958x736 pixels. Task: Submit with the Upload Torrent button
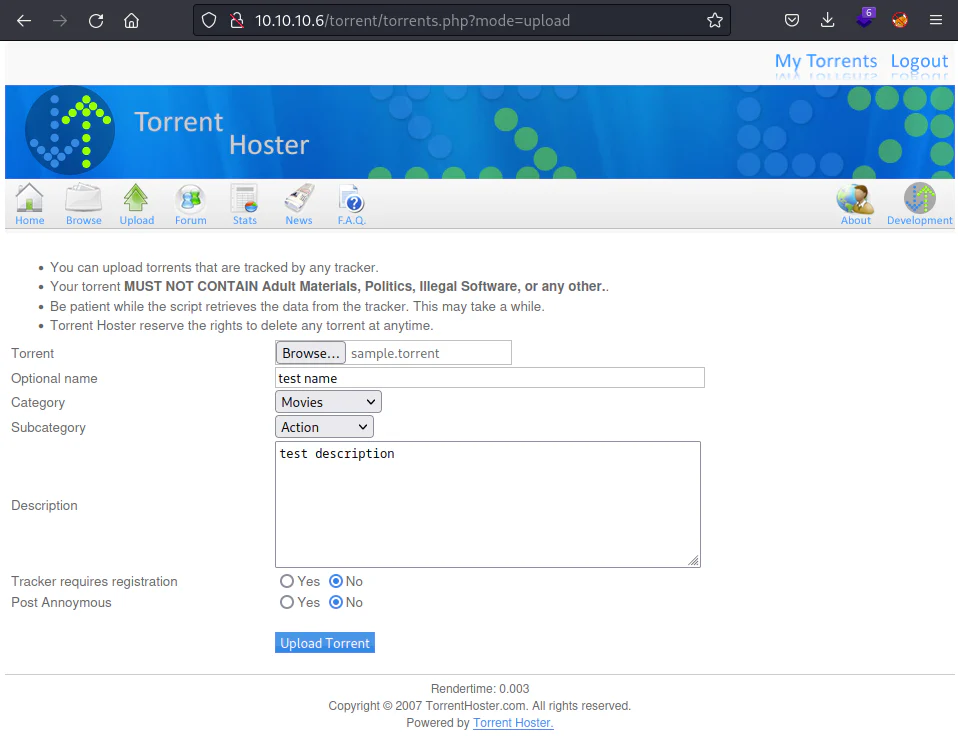324,643
